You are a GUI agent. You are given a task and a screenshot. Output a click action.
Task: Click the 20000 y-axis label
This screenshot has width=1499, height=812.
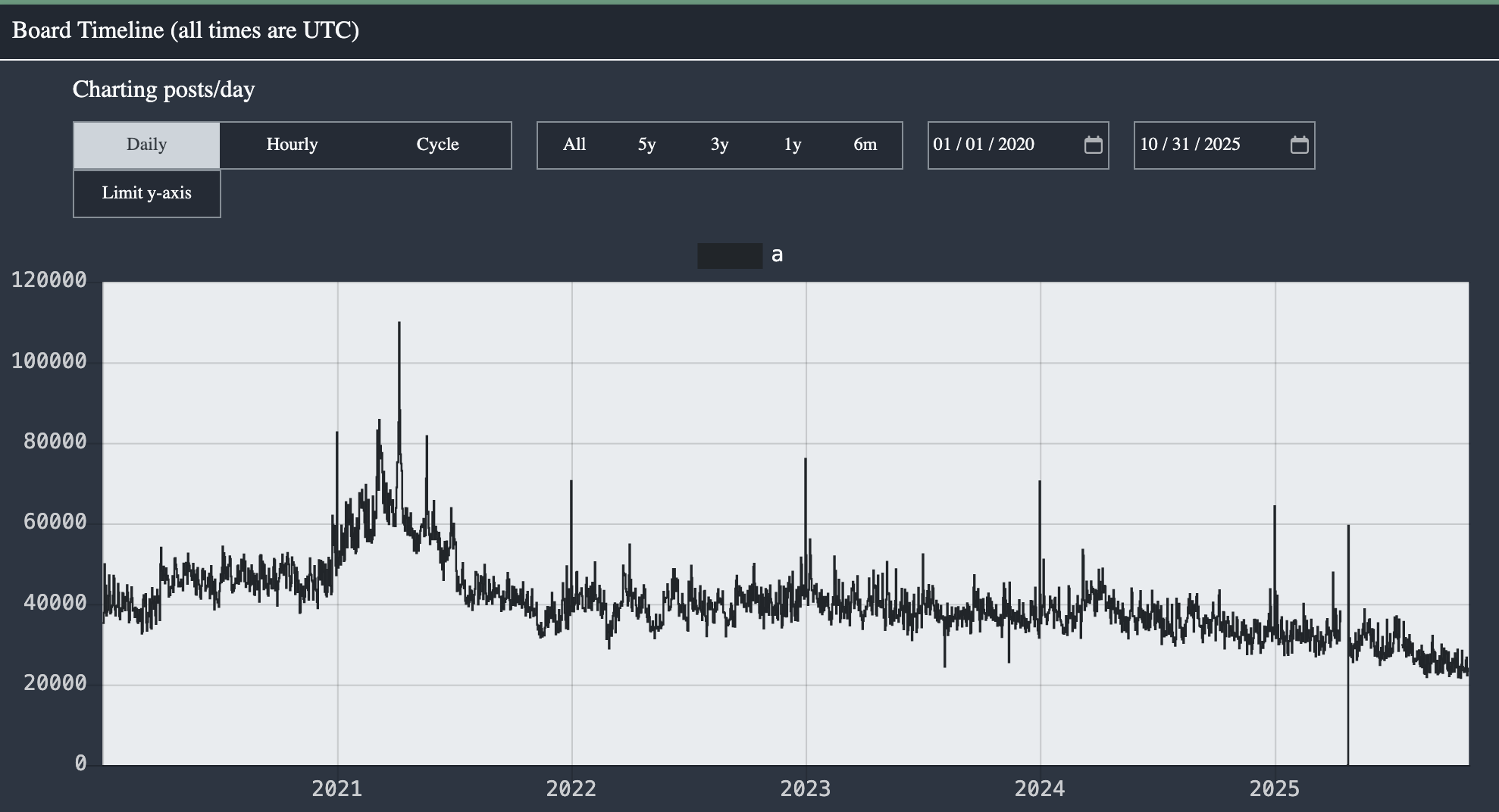click(x=55, y=683)
